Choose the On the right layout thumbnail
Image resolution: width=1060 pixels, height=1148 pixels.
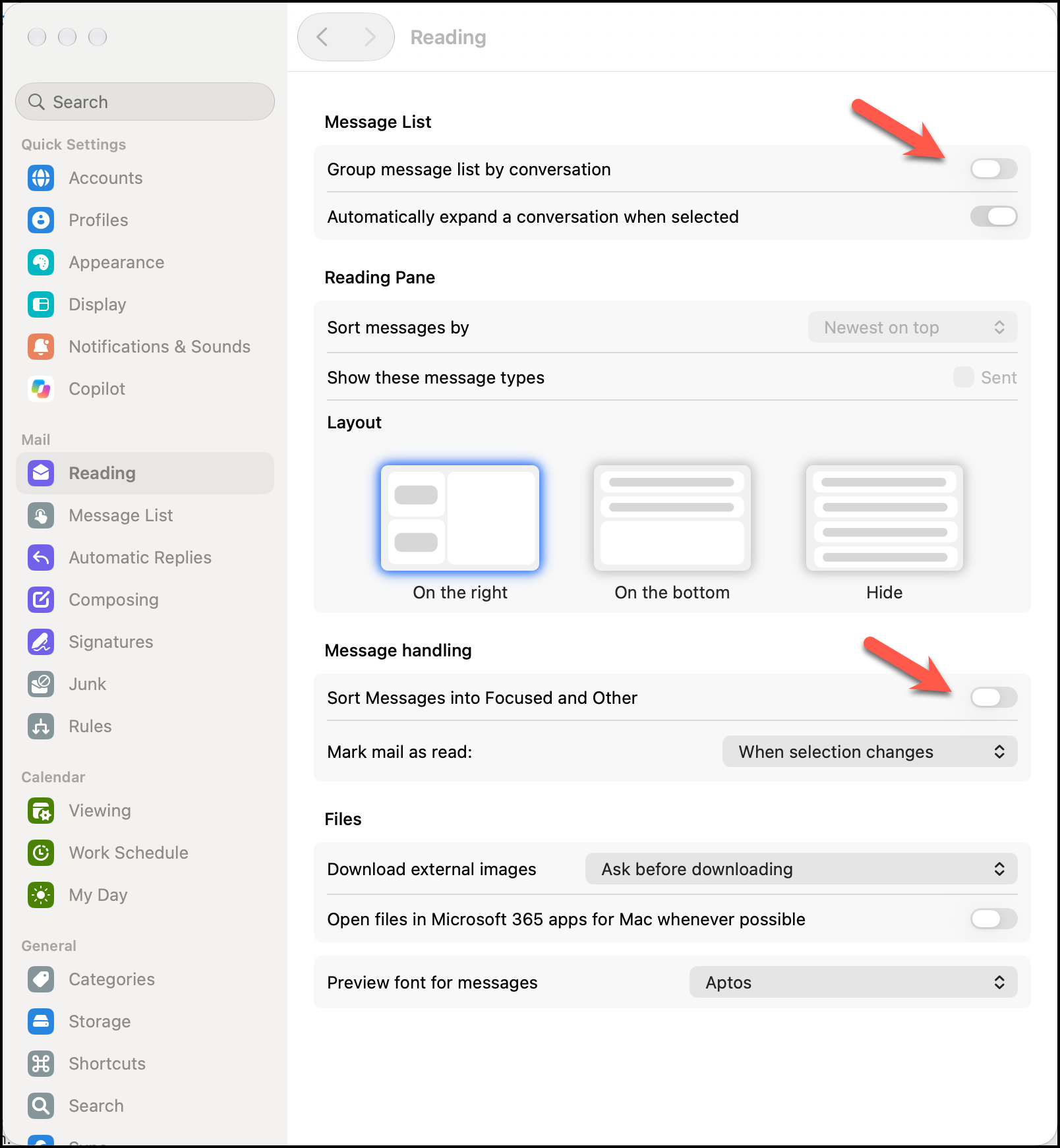coord(460,518)
